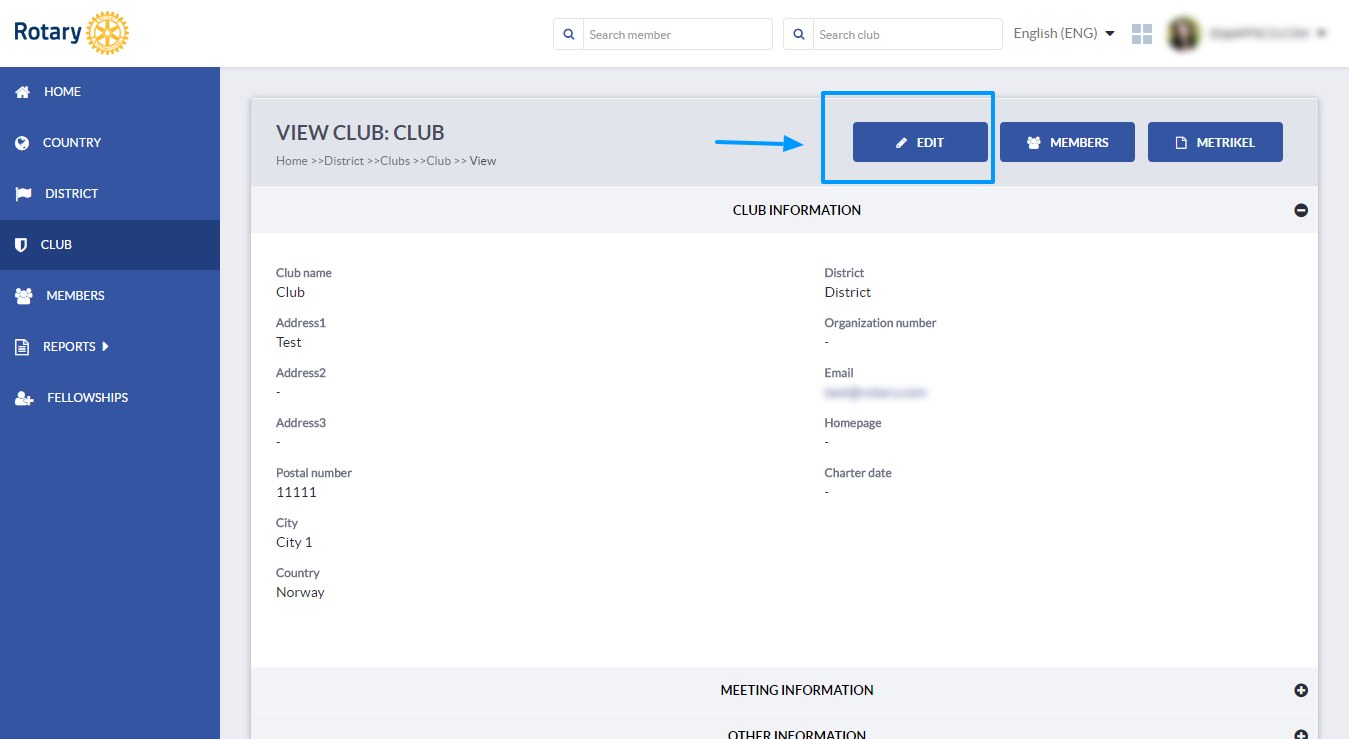Open the Metrikel button
This screenshot has height=739, width=1349.
[1215, 142]
